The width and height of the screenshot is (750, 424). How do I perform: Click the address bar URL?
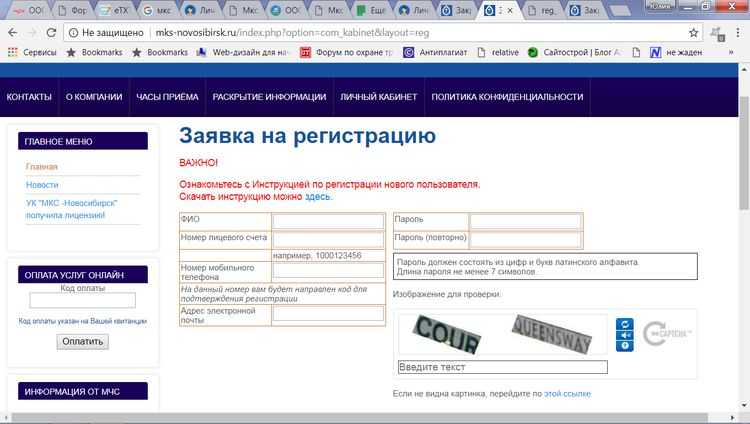292,33
